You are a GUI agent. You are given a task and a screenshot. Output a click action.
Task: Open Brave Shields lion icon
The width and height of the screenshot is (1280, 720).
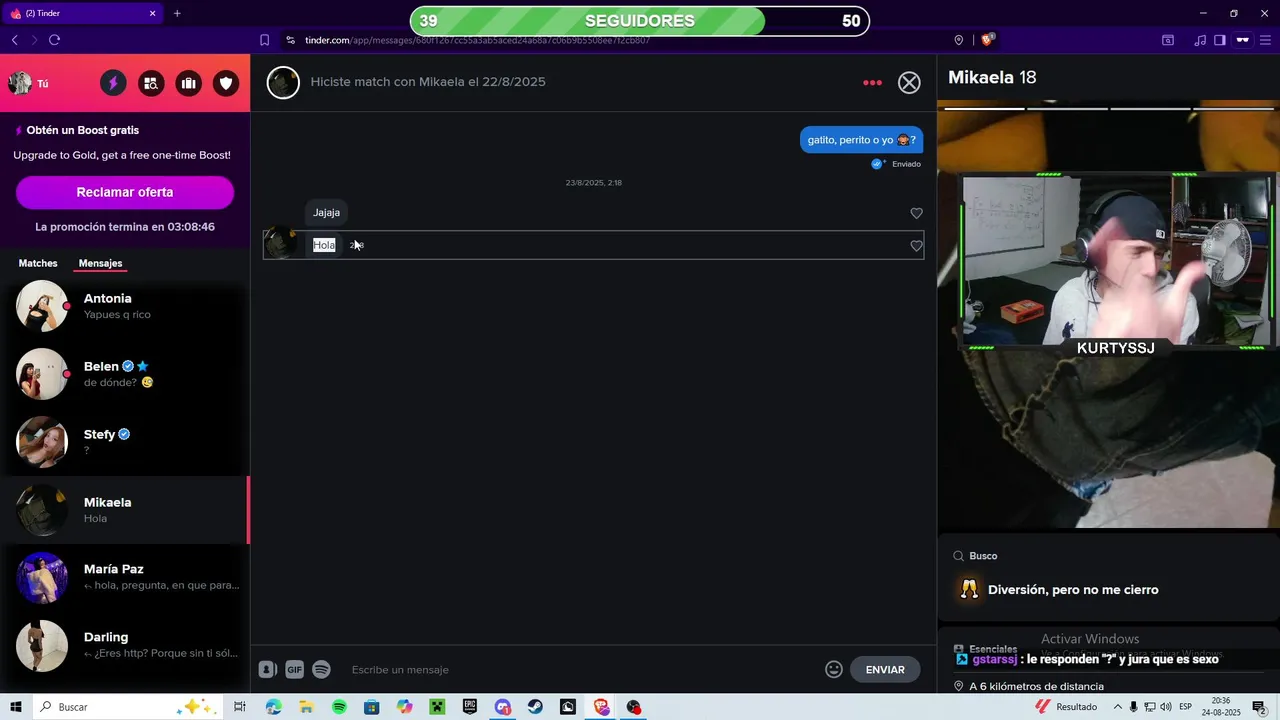pos(988,40)
